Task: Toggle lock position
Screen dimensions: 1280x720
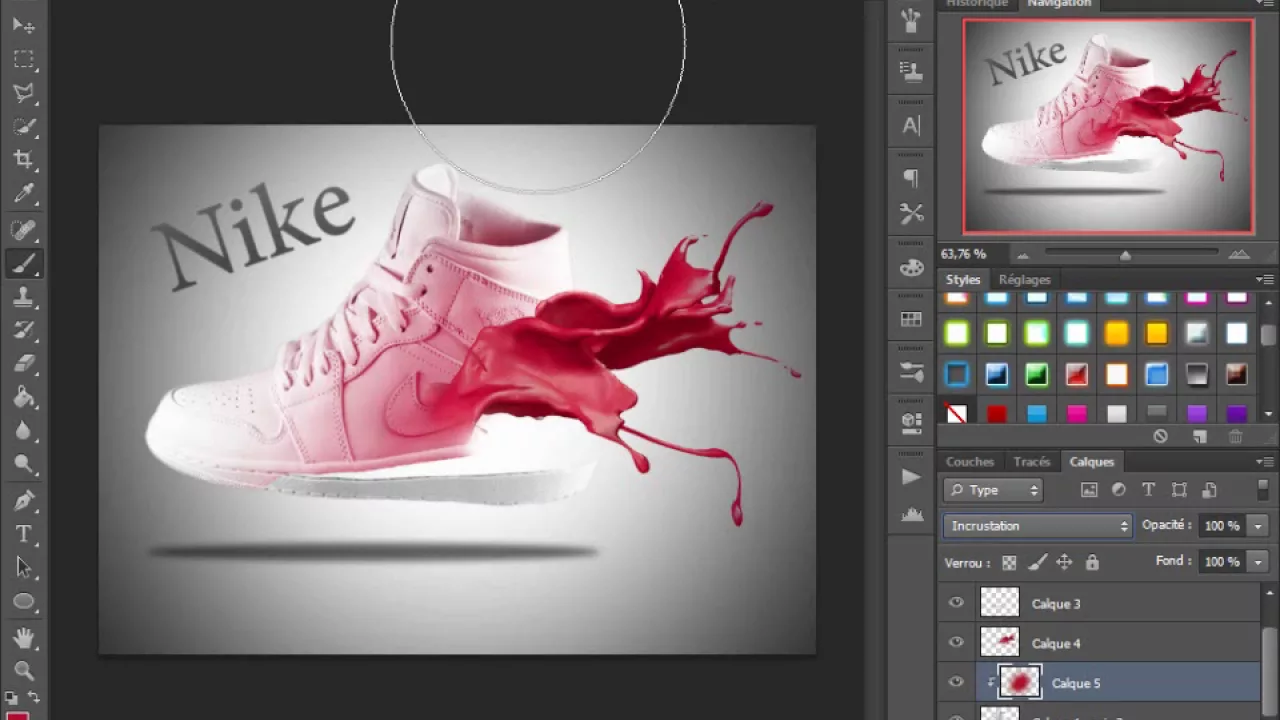Action: pyautogui.click(x=1064, y=563)
